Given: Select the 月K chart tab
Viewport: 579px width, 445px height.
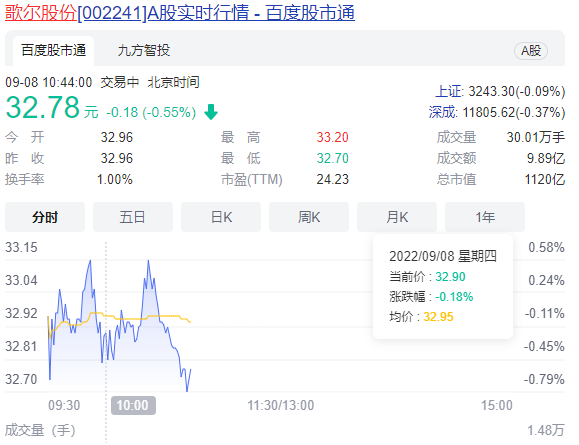Looking at the screenshot, I should (397, 217).
